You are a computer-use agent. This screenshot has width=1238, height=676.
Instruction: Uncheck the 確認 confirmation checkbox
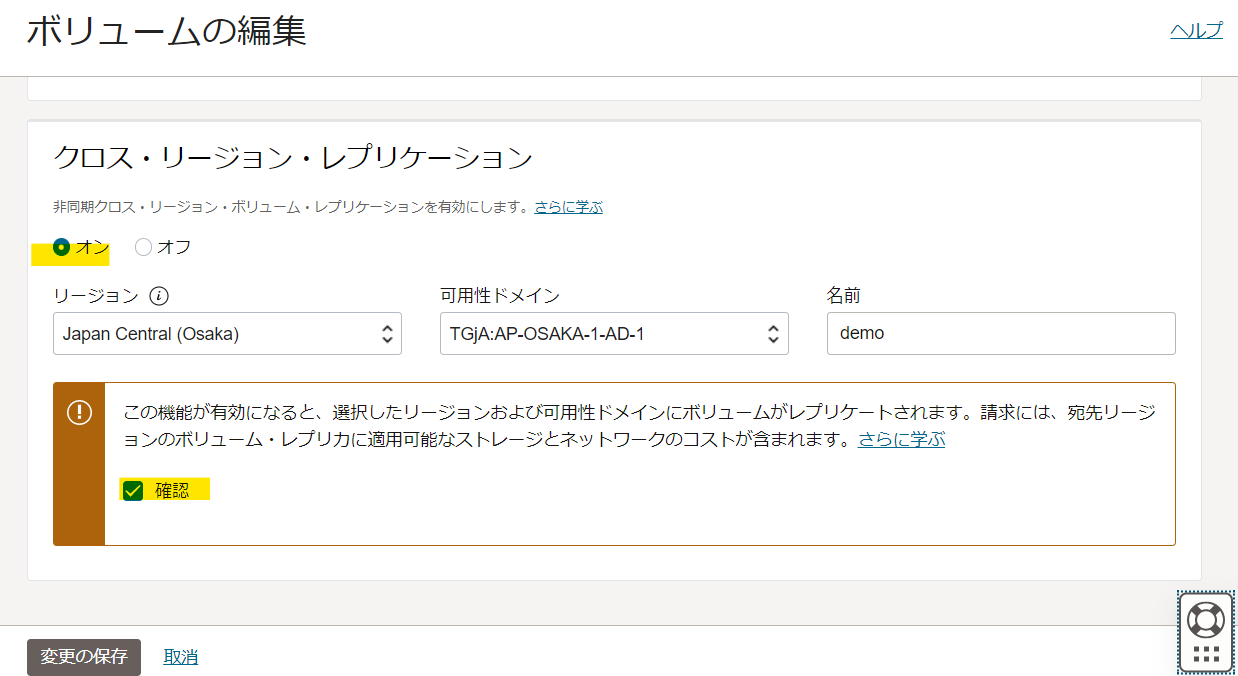click(x=133, y=490)
